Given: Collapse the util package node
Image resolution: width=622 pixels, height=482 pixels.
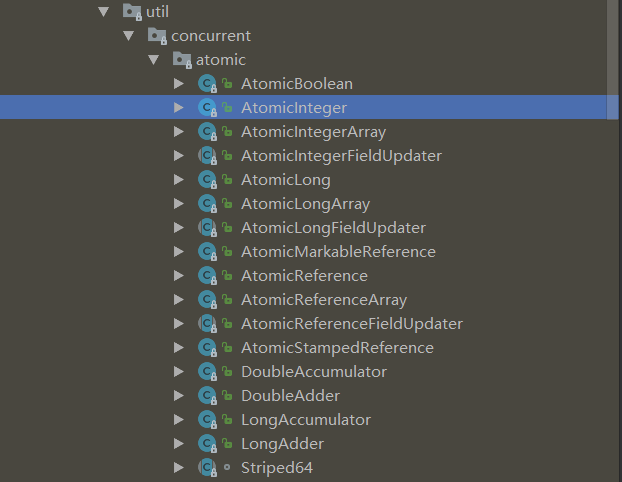Looking at the screenshot, I should (103, 12).
